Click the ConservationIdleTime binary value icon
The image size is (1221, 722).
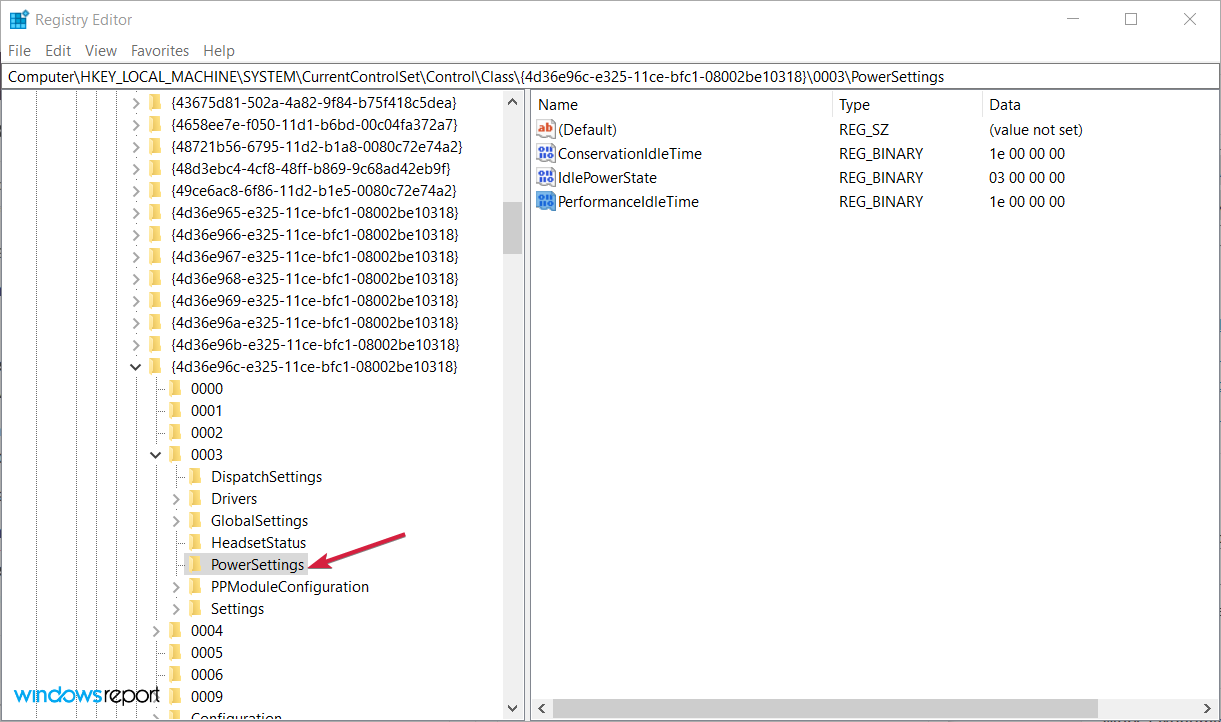click(546, 153)
